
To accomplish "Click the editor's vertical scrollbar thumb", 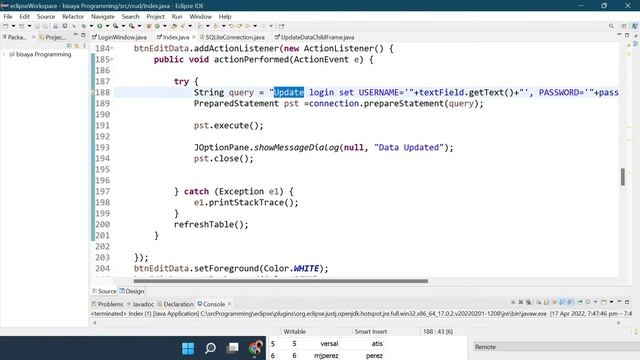I will 622,177.
